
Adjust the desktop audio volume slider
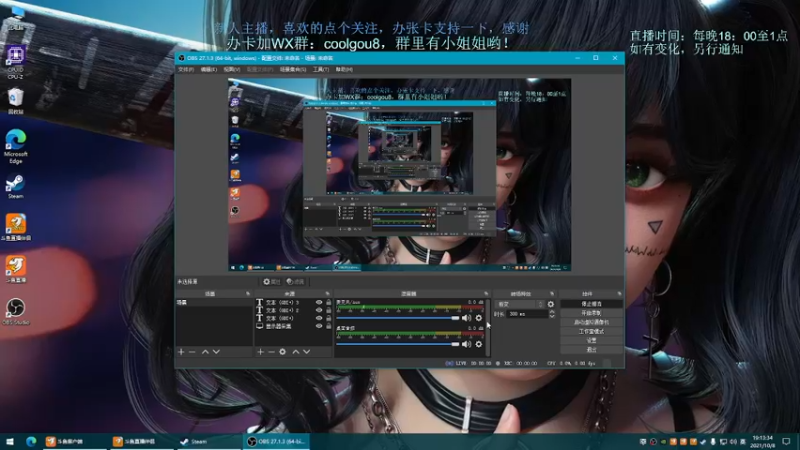point(397,344)
